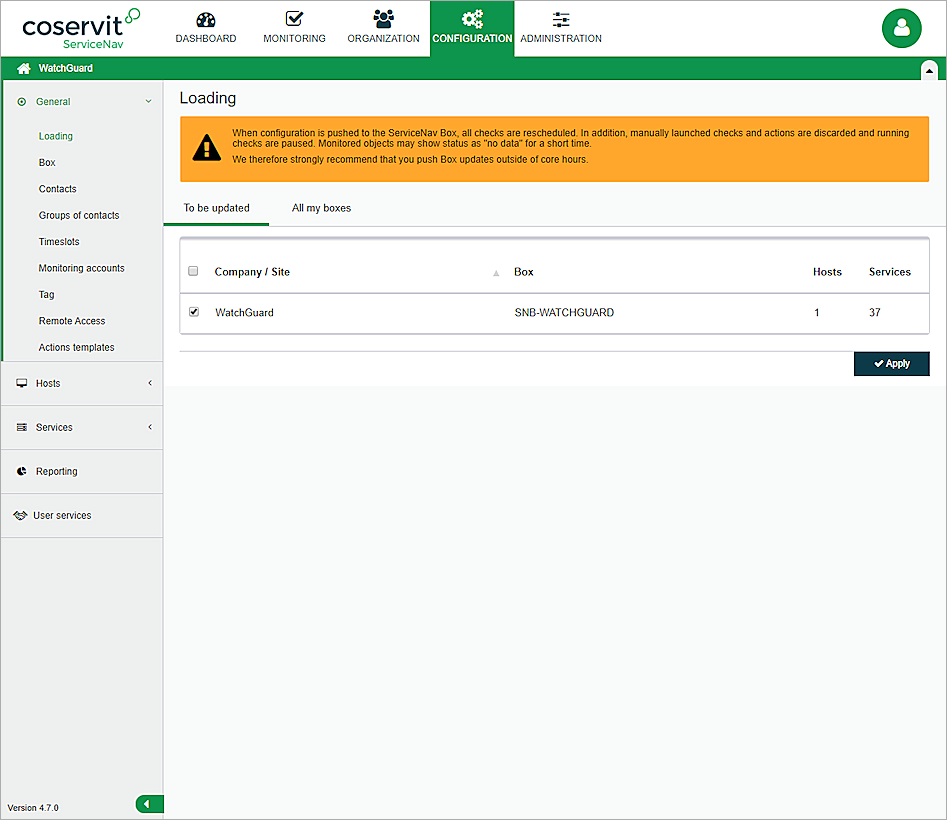The height and width of the screenshot is (820, 947).
Task: Open the Reporting sidebar item
Action: pos(56,471)
